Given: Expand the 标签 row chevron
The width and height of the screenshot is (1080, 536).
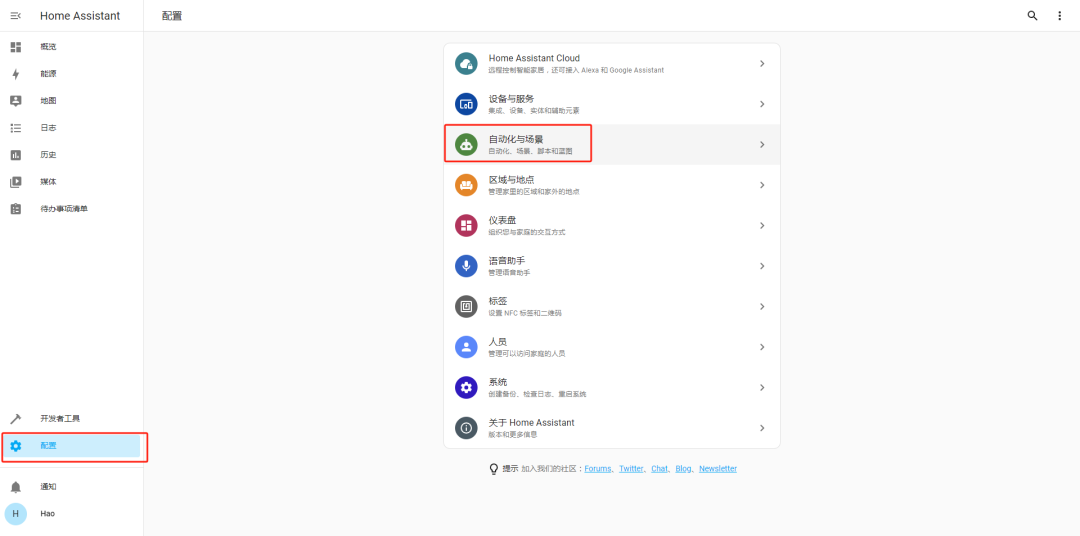Looking at the screenshot, I should (762, 307).
